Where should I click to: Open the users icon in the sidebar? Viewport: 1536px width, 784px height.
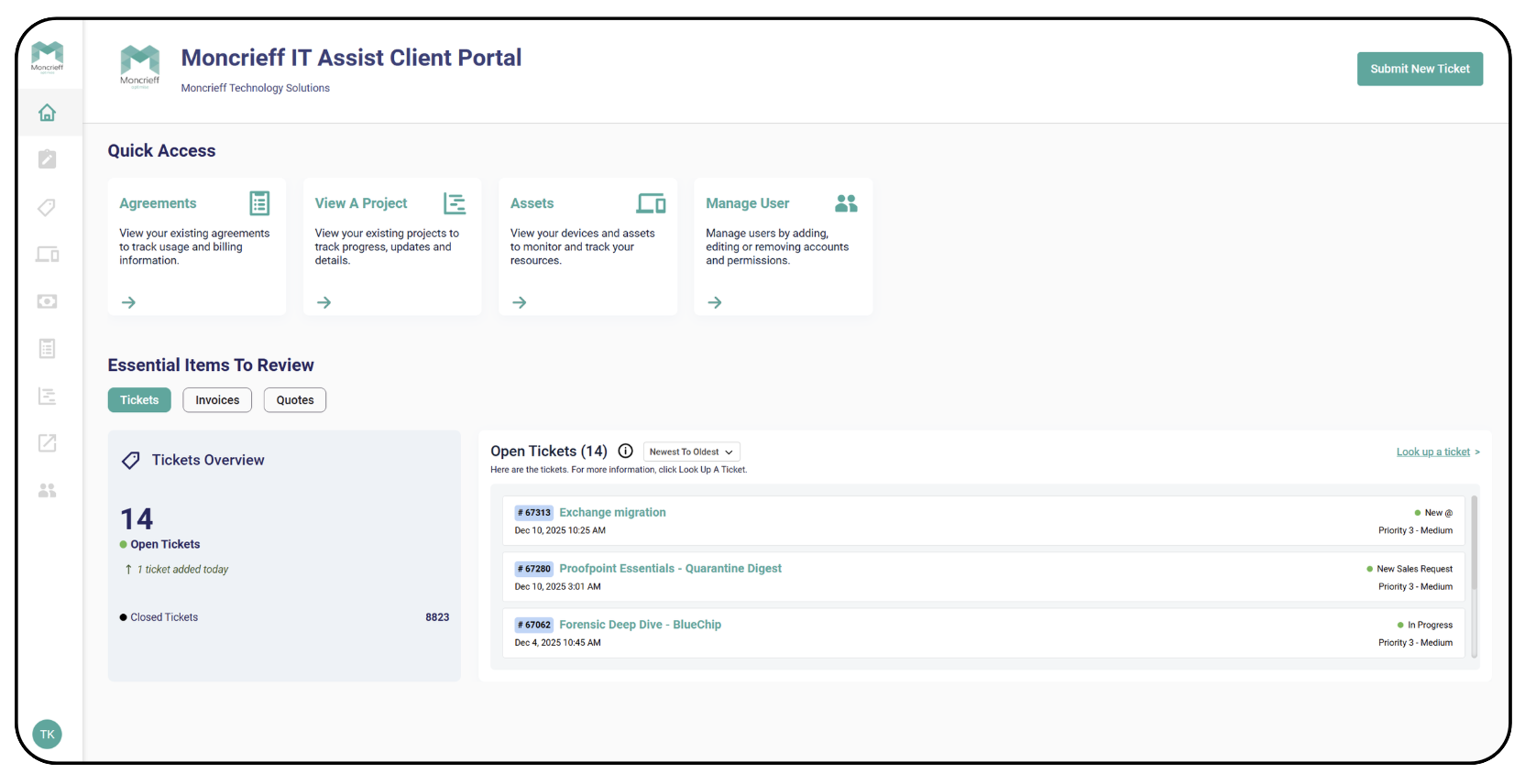(48, 491)
